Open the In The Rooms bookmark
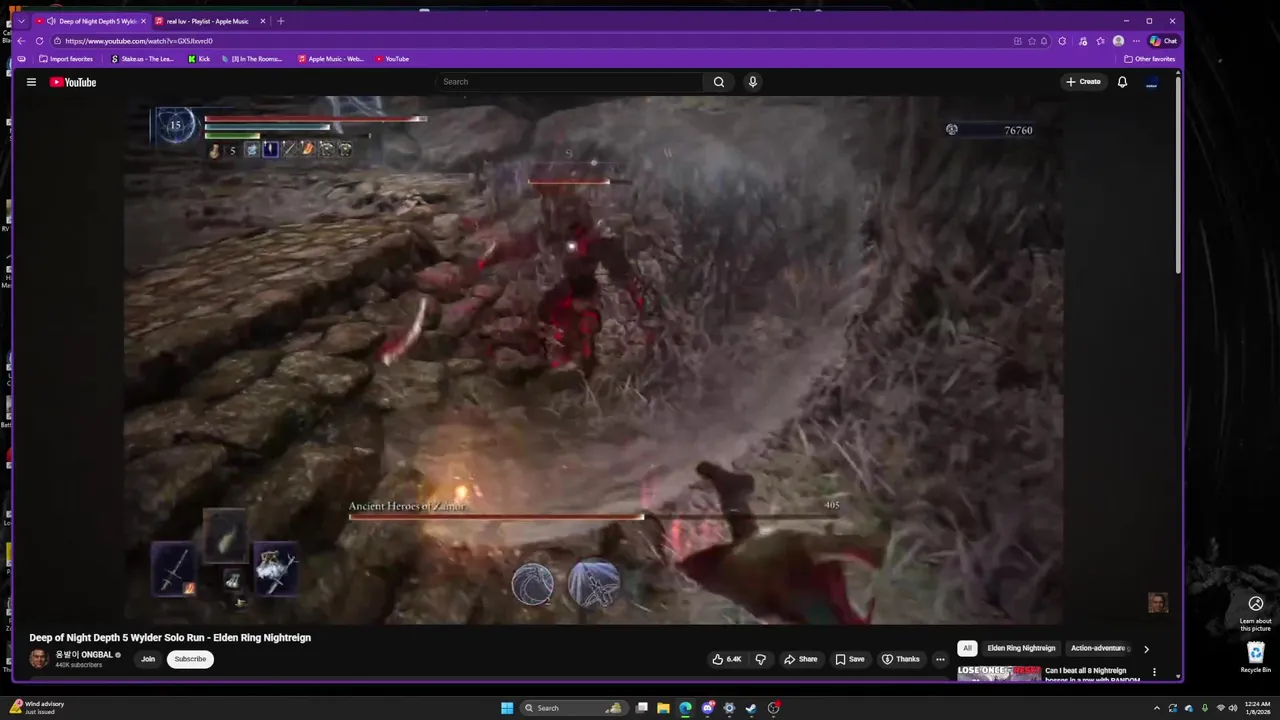Image resolution: width=1280 pixels, height=720 pixels. click(x=253, y=59)
